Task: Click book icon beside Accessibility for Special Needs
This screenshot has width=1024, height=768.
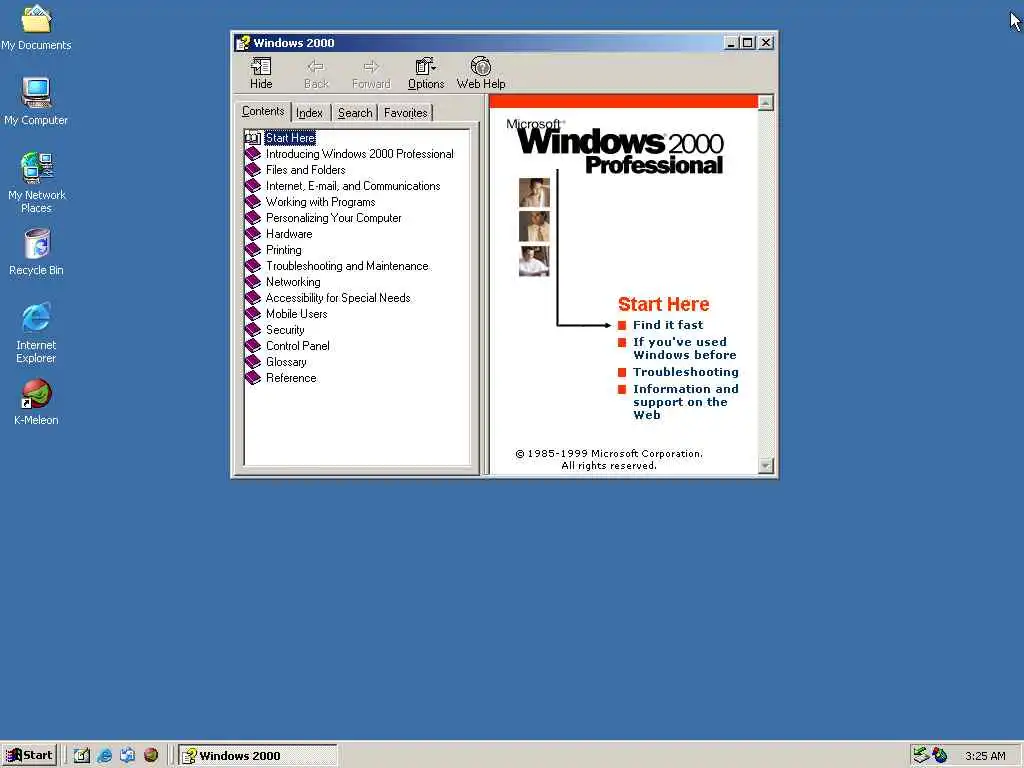Action: coord(253,298)
